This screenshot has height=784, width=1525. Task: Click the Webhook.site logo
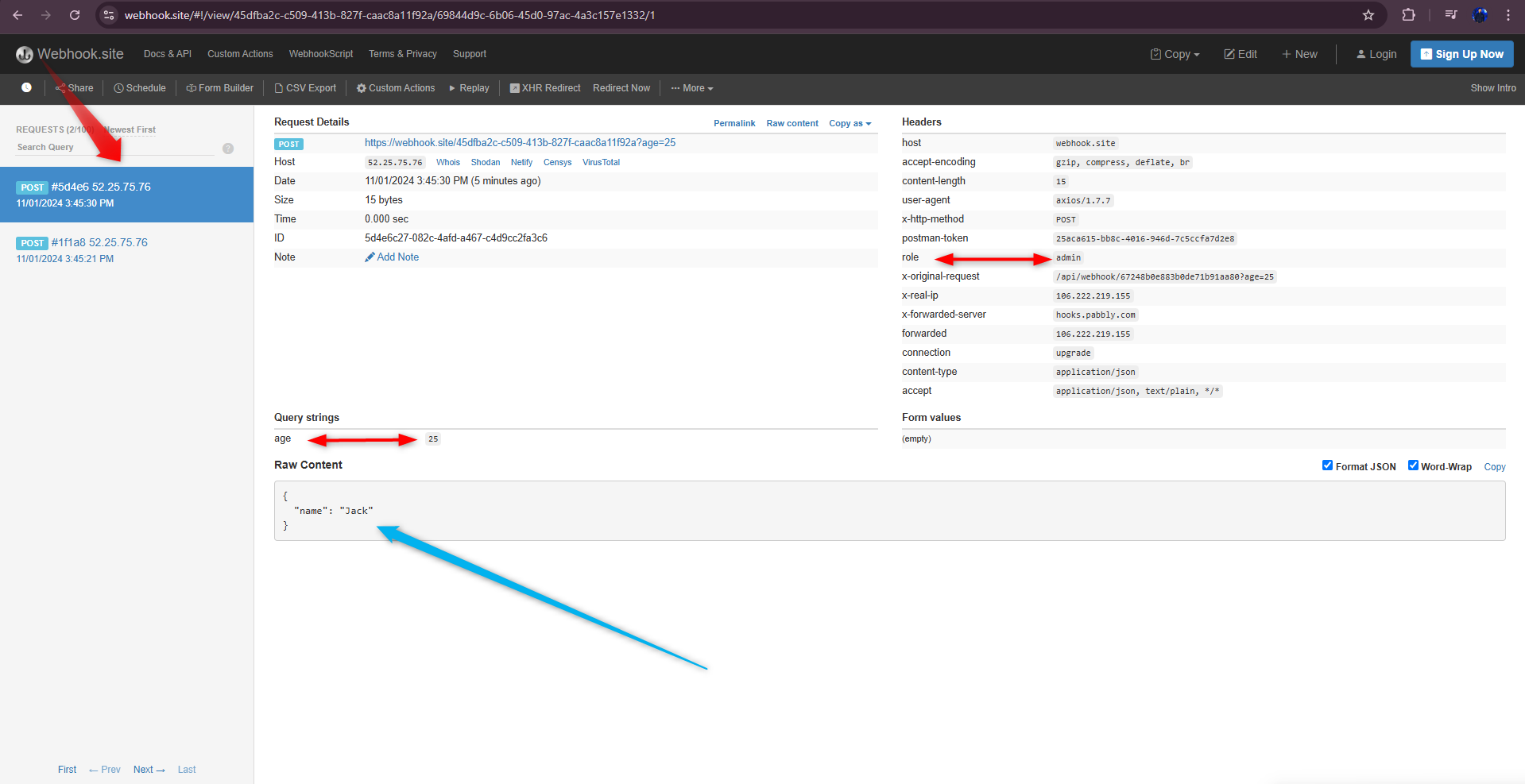pyautogui.click(x=70, y=54)
